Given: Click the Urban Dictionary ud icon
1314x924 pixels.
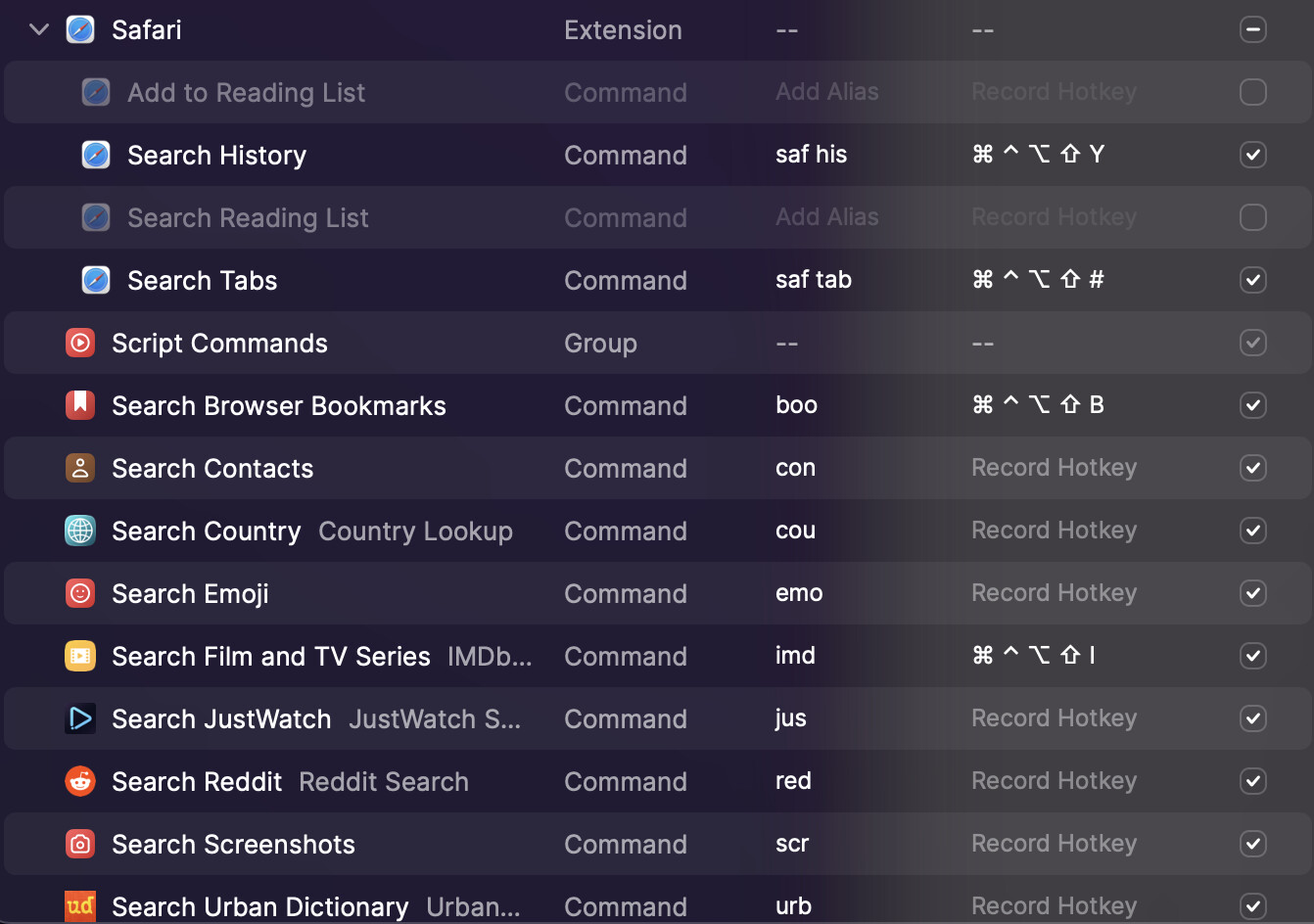Looking at the screenshot, I should pos(80,906).
